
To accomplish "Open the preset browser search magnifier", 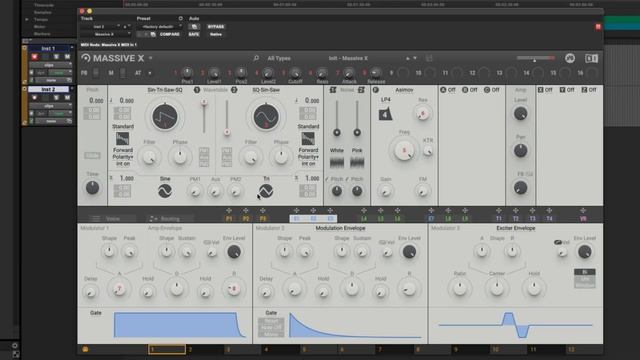I will [x=256, y=58].
